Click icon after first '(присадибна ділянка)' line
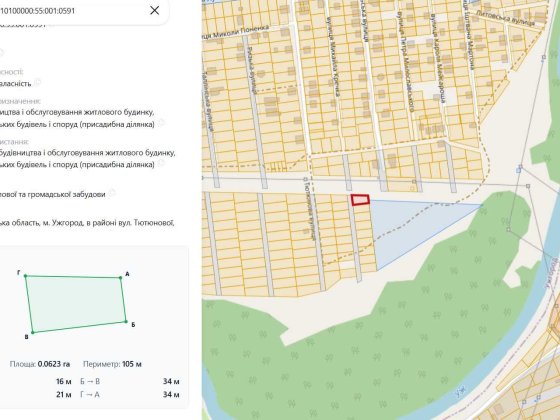 [x=161, y=122]
